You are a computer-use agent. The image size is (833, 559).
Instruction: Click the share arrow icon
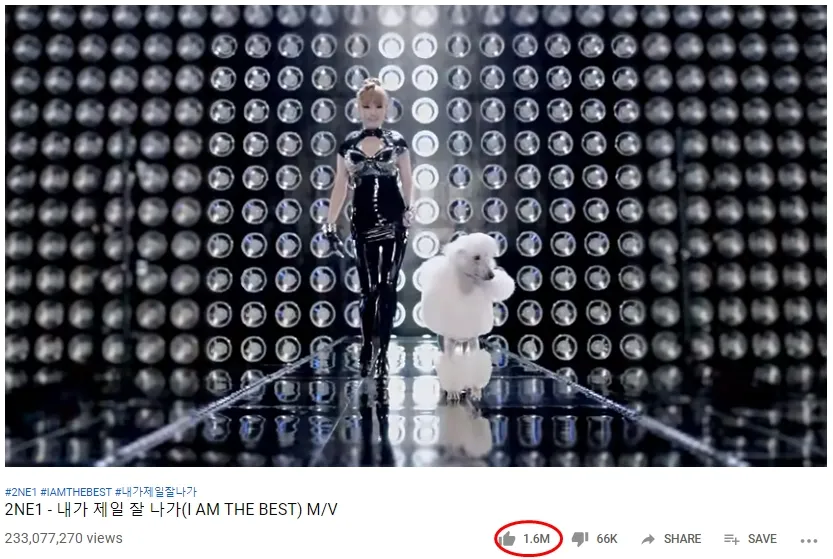pyautogui.click(x=648, y=539)
